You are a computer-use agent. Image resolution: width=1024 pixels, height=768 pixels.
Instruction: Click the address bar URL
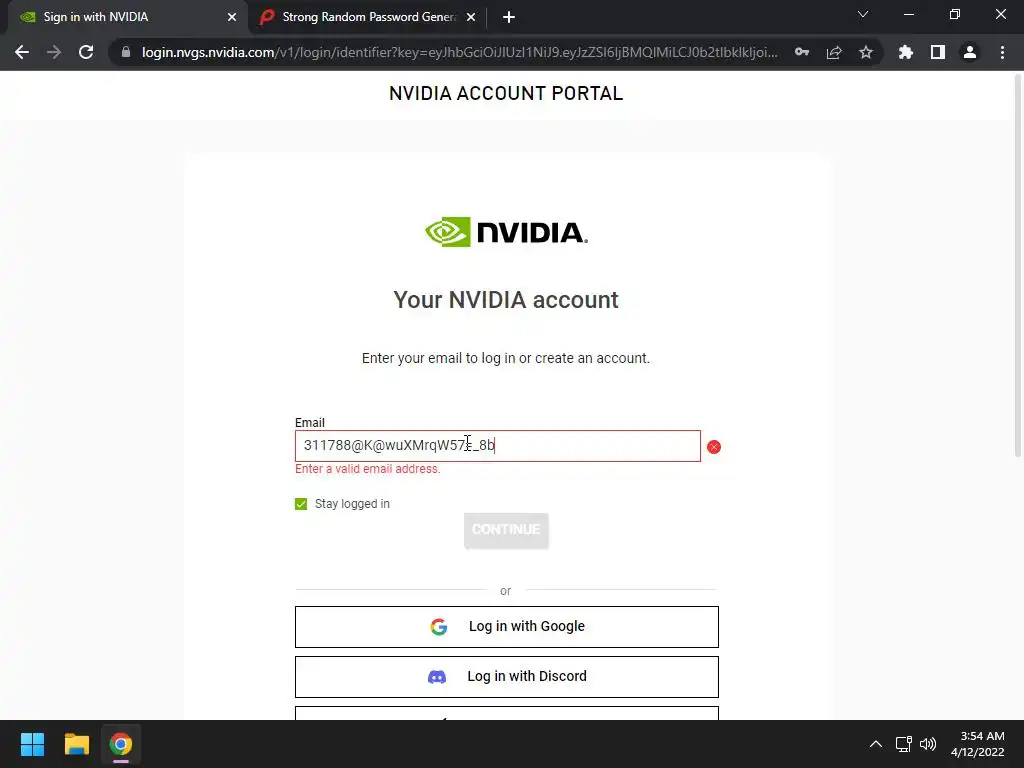point(459,52)
